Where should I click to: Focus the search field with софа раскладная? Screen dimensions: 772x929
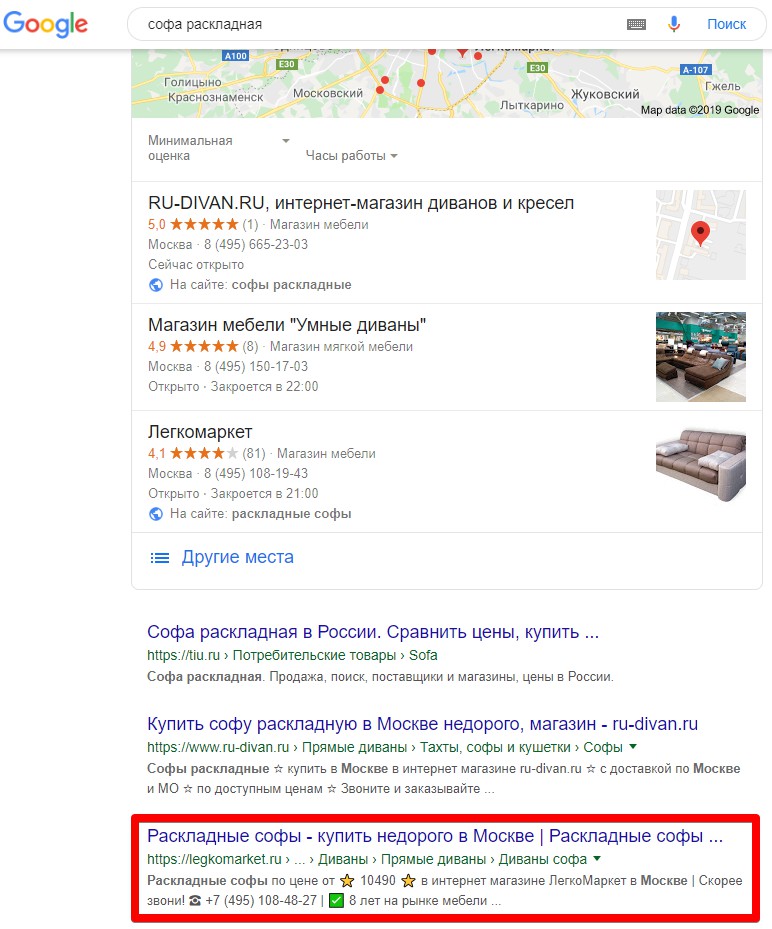pos(379,24)
